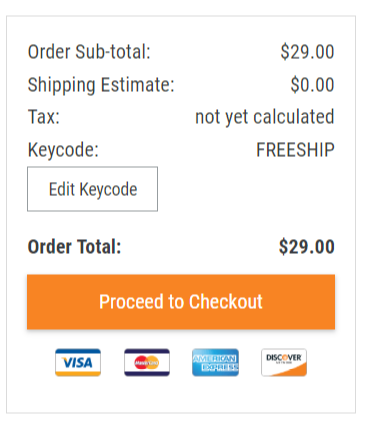The image size is (371, 426).
Task: Select the MasterCard payment icon
Action: tap(147, 362)
